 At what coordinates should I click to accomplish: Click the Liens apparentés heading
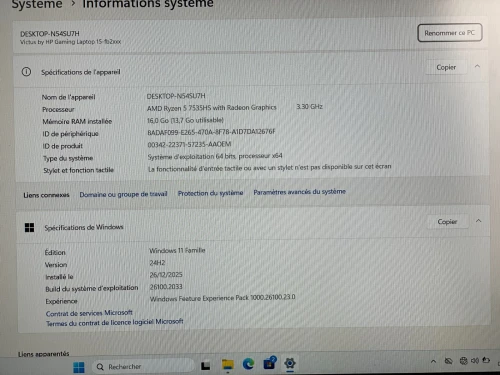pos(44,354)
